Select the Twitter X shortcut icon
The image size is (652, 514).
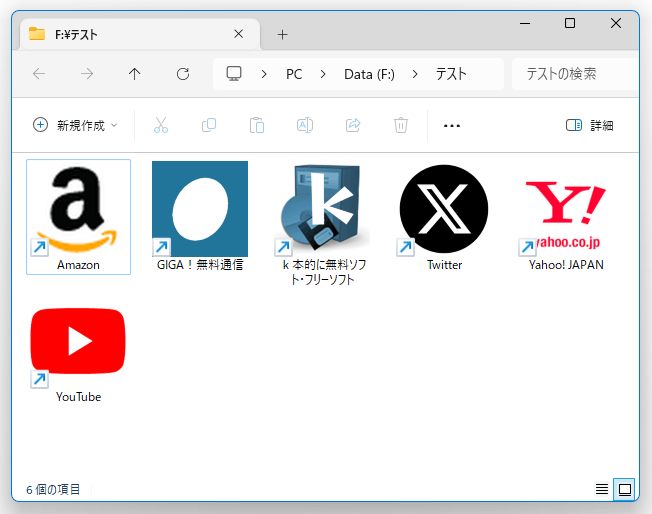click(444, 209)
